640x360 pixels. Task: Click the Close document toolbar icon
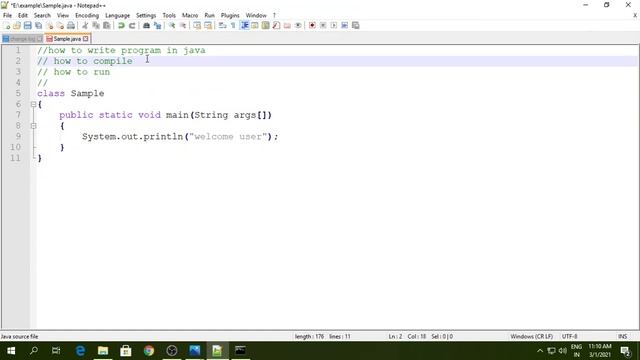coord(49,25)
